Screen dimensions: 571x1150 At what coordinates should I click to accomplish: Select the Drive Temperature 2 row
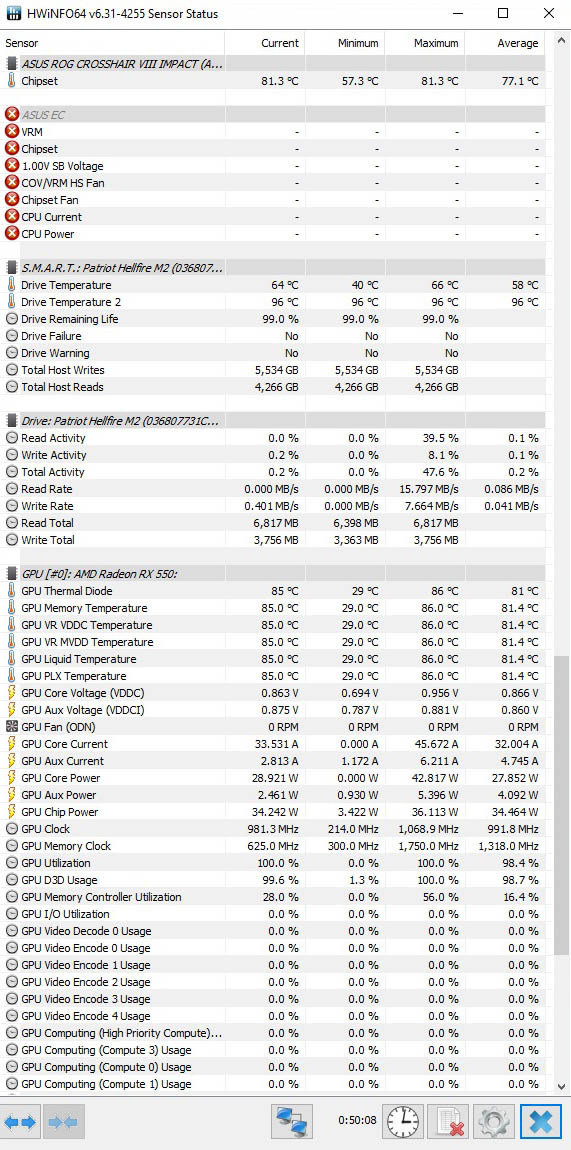point(273,302)
